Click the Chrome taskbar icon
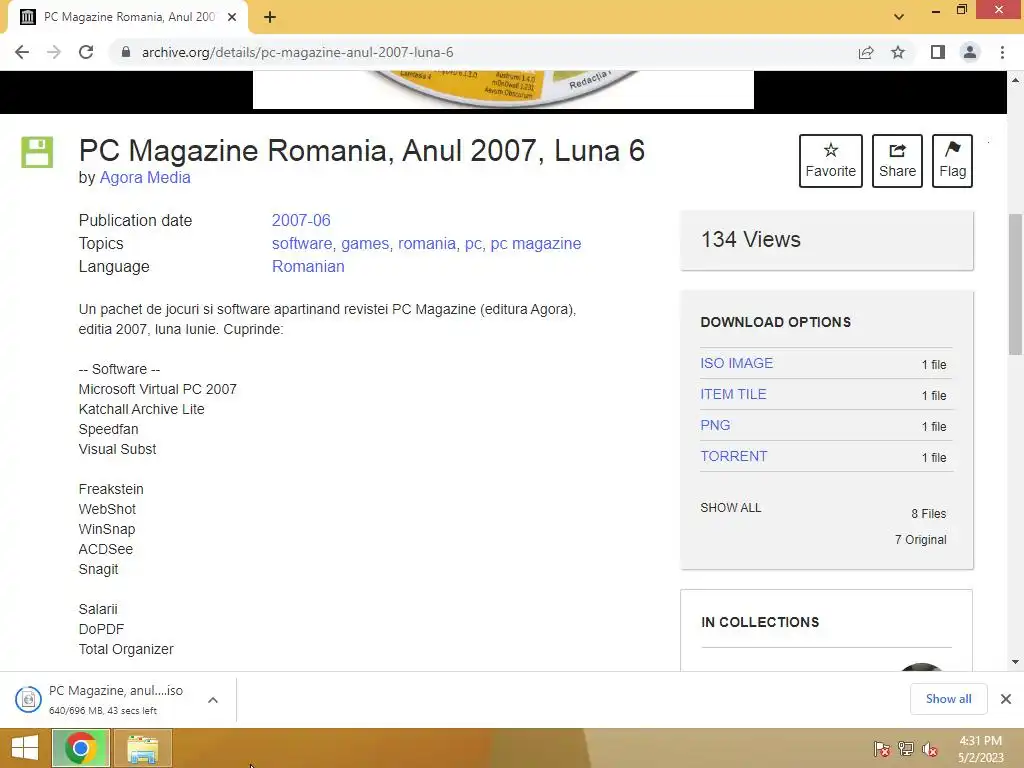 [81, 748]
